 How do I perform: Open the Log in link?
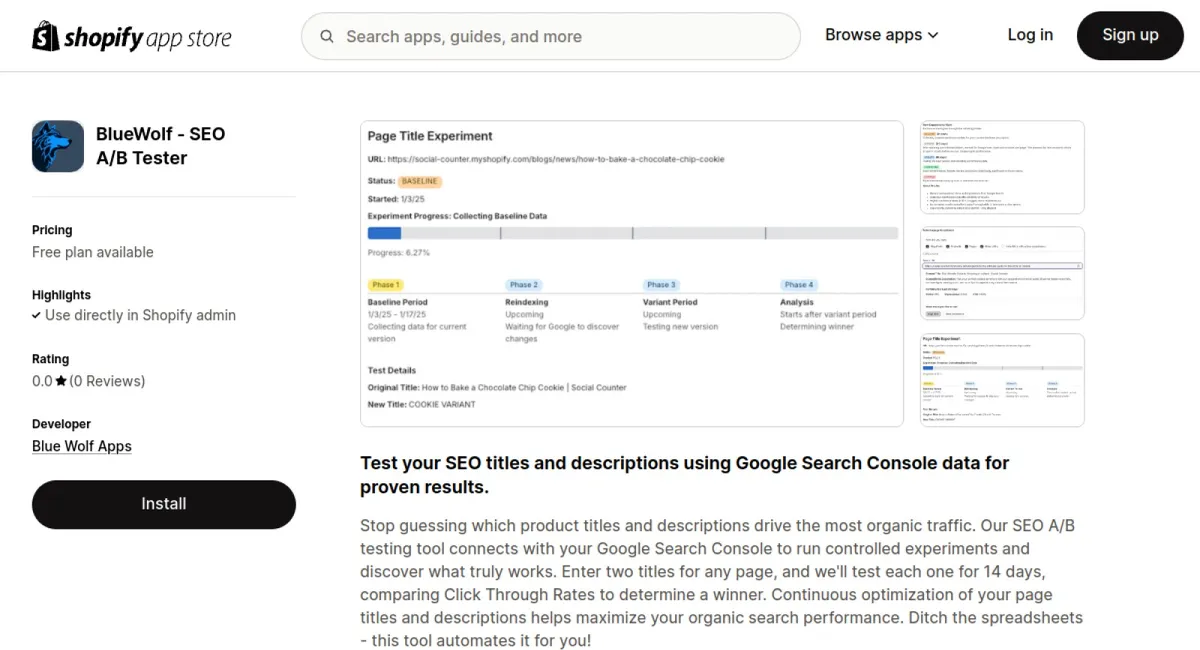[x=1030, y=35]
